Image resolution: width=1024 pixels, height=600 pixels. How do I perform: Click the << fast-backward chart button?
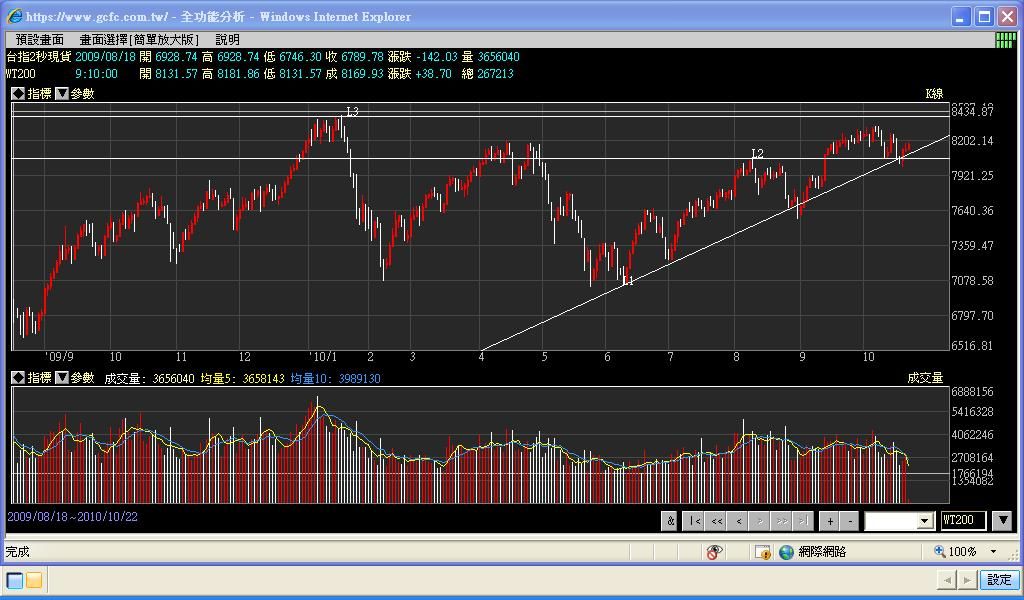[717, 521]
